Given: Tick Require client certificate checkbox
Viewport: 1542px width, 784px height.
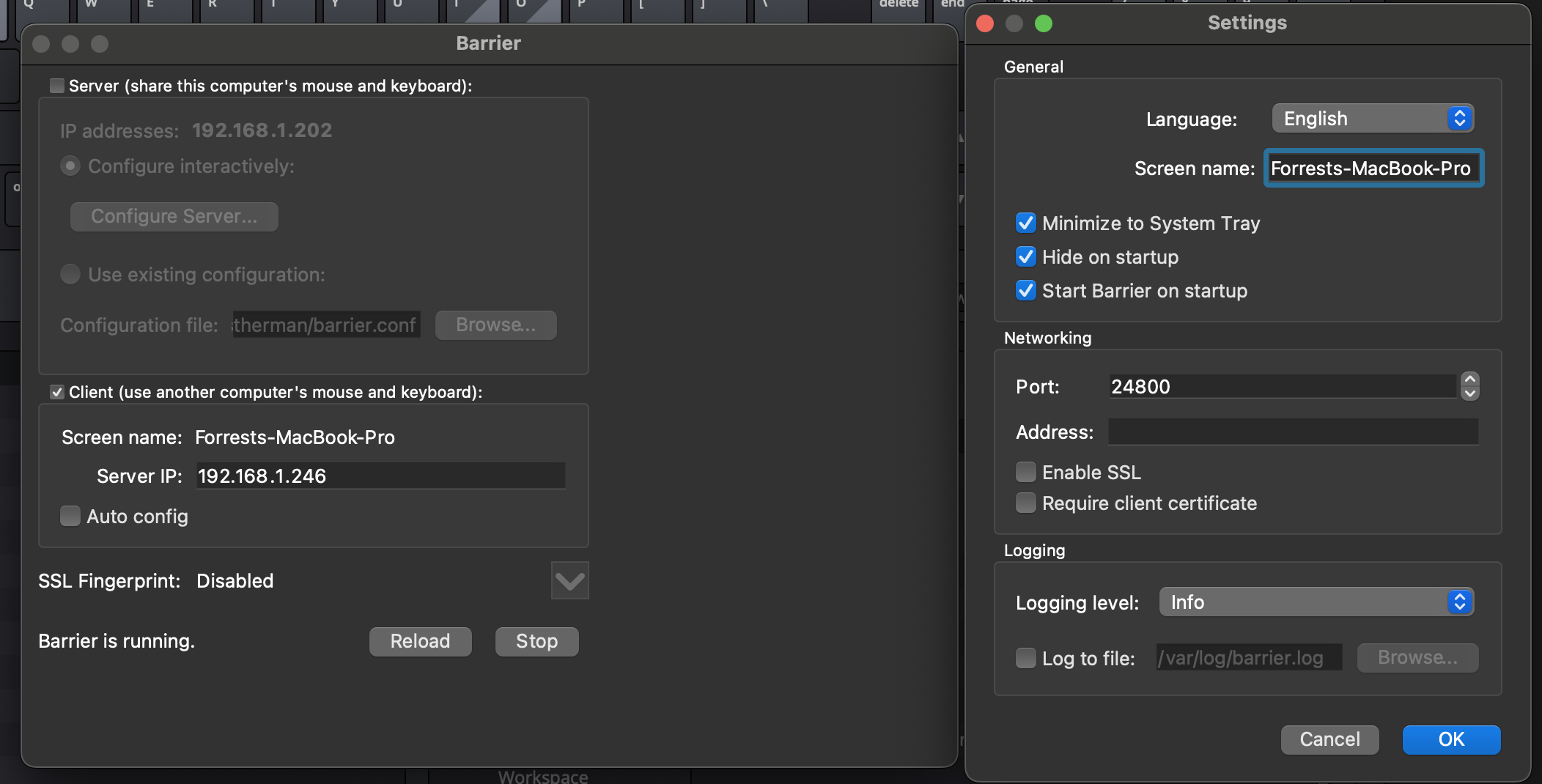Looking at the screenshot, I should tap(1026, 503).
